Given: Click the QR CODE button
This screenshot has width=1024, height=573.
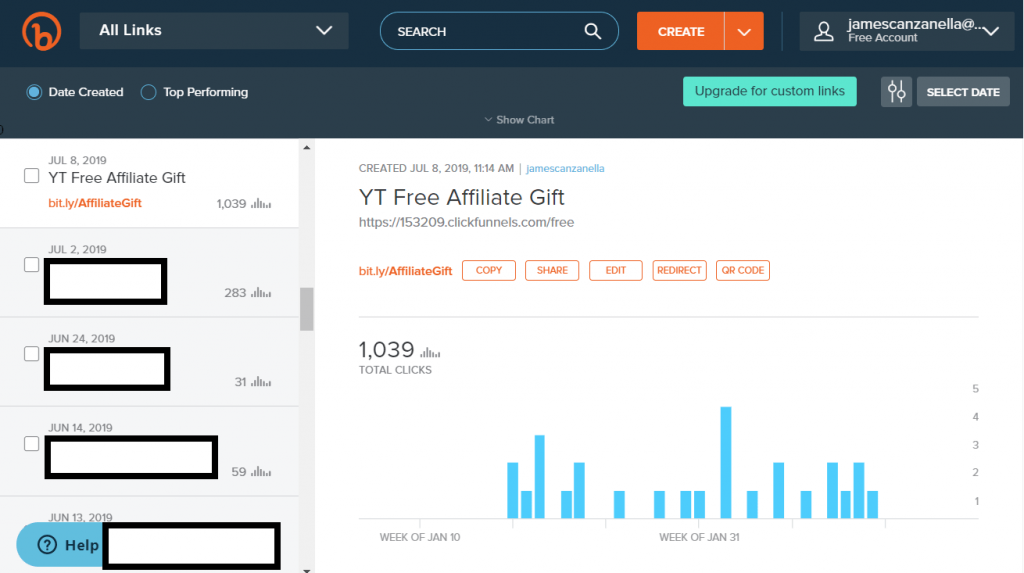Looking at the screenshot, I should point(743,270).
